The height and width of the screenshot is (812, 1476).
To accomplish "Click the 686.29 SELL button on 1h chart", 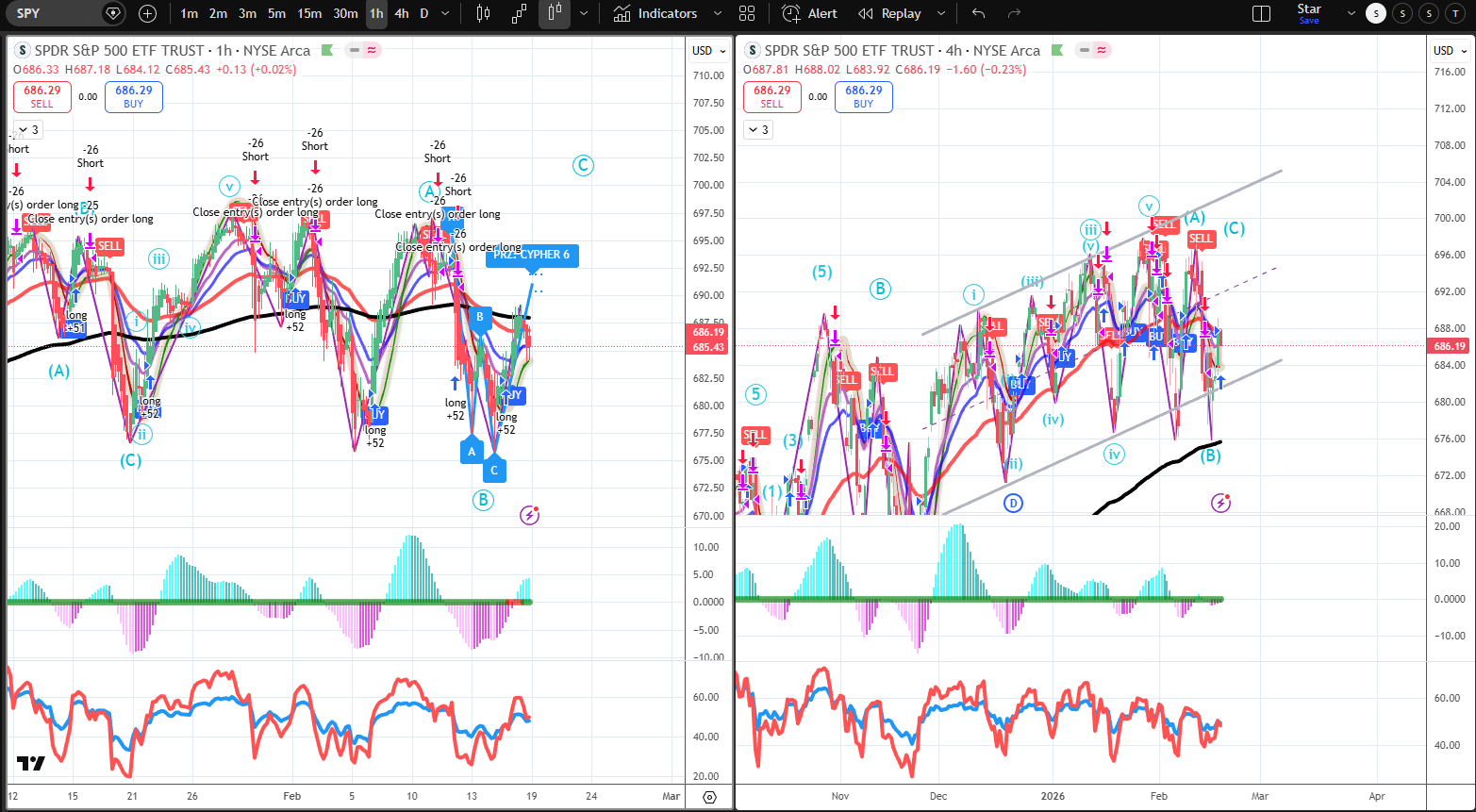I will click(x=42, y=96).
